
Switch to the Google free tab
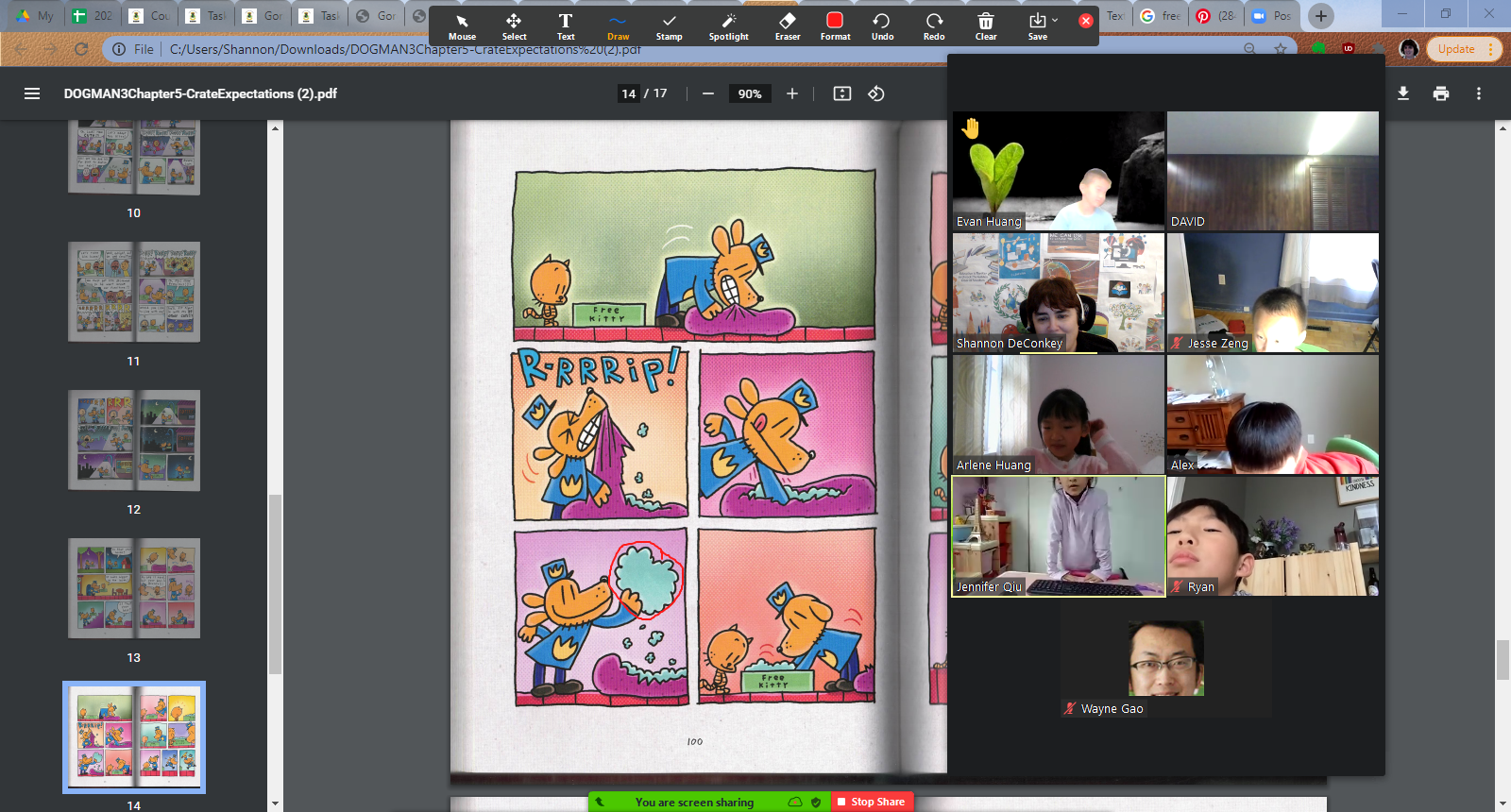pyautogui.click(x=1160, y=16)
